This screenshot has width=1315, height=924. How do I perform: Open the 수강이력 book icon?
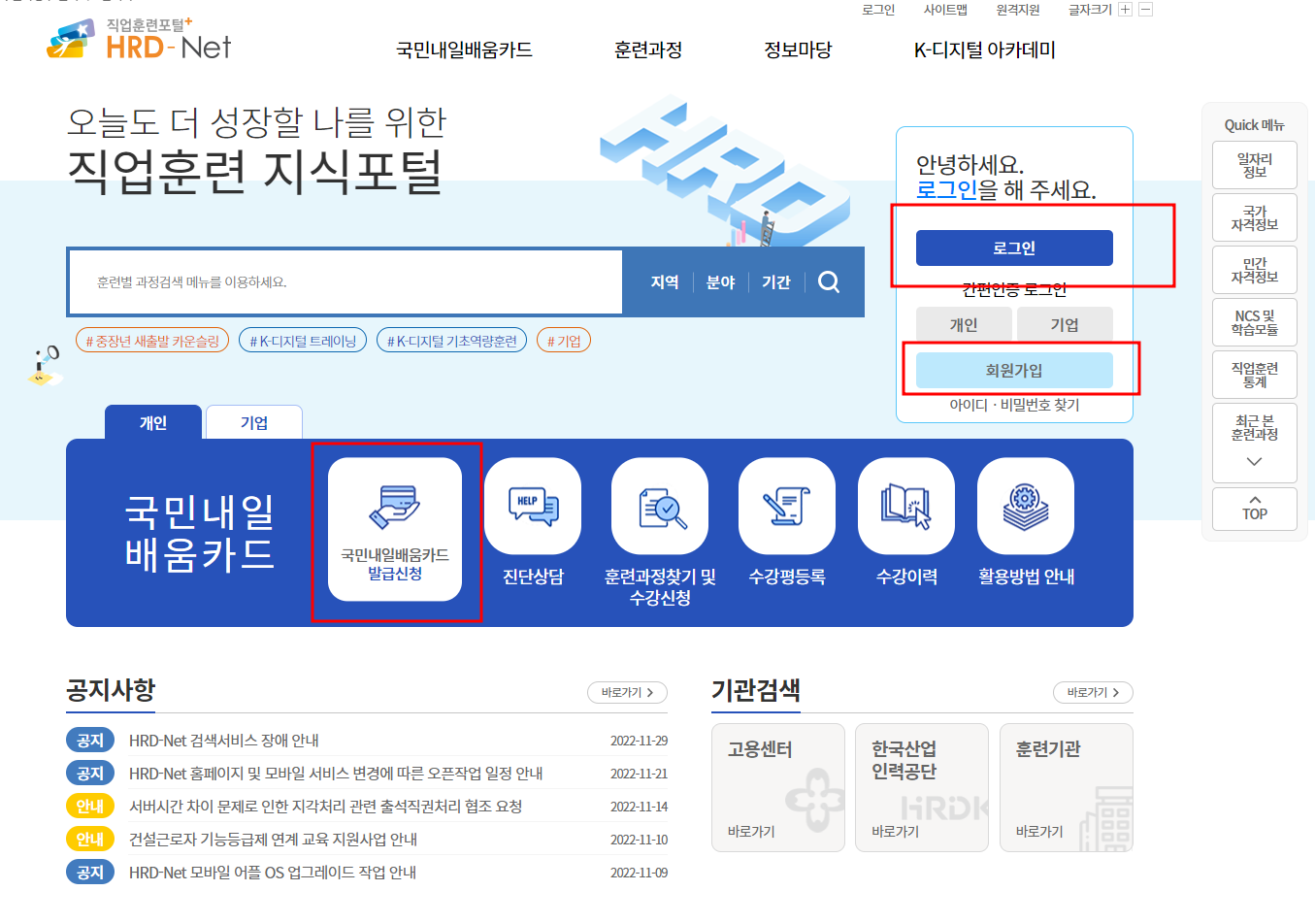pyautogui.click(x=906, y=506)
